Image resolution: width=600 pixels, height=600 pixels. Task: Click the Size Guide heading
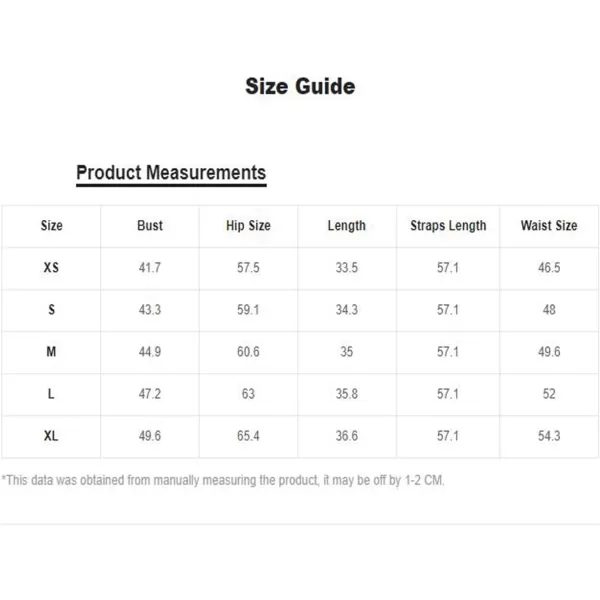coord(300,86)
